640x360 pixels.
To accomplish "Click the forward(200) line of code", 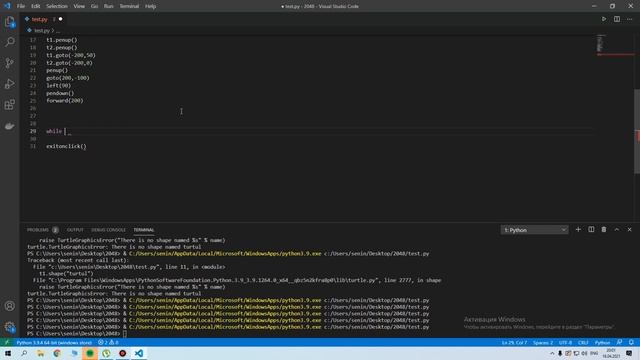I will click(64, 100).
